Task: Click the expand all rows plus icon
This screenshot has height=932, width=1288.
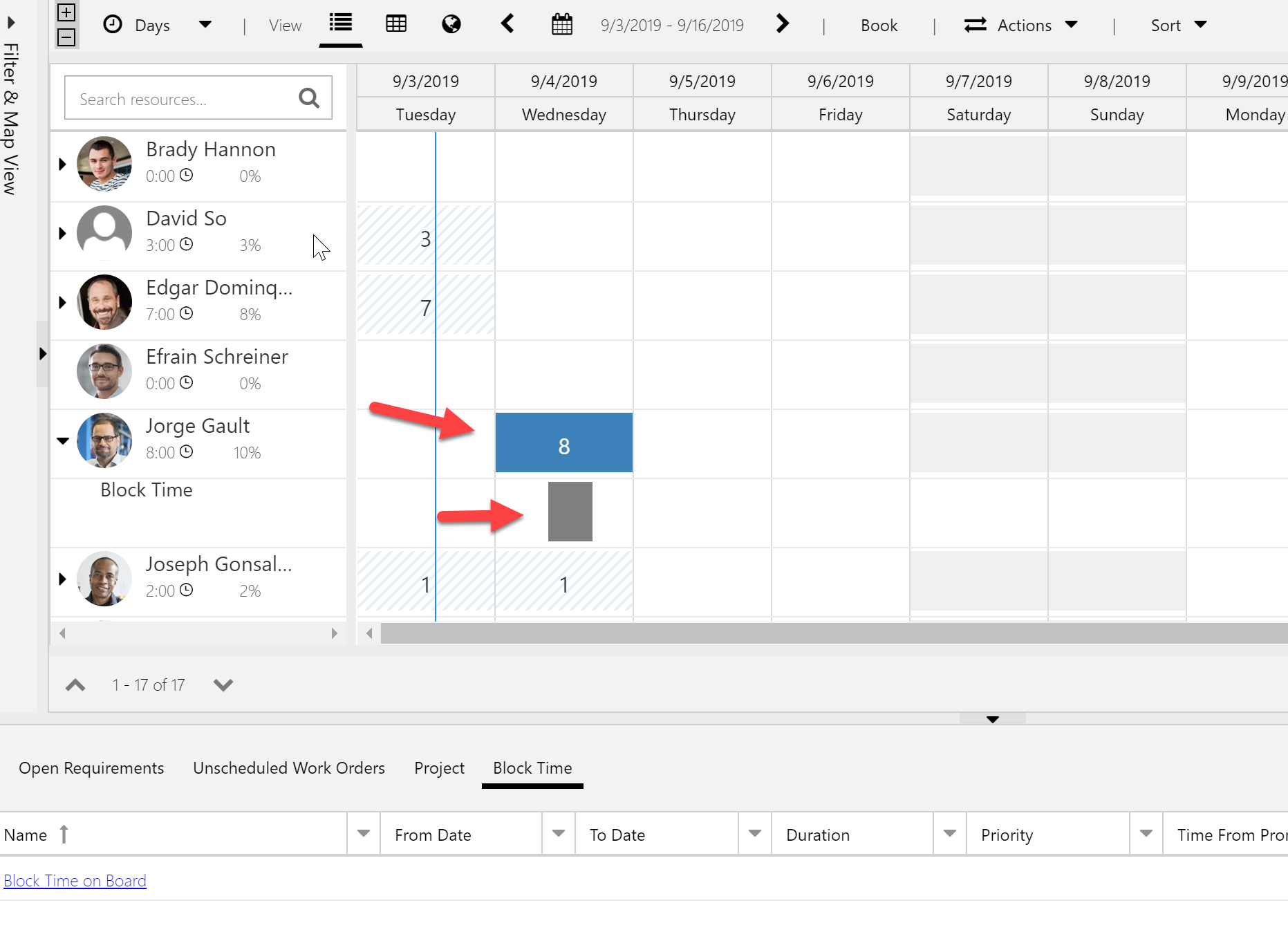Action: pos(66,12)
